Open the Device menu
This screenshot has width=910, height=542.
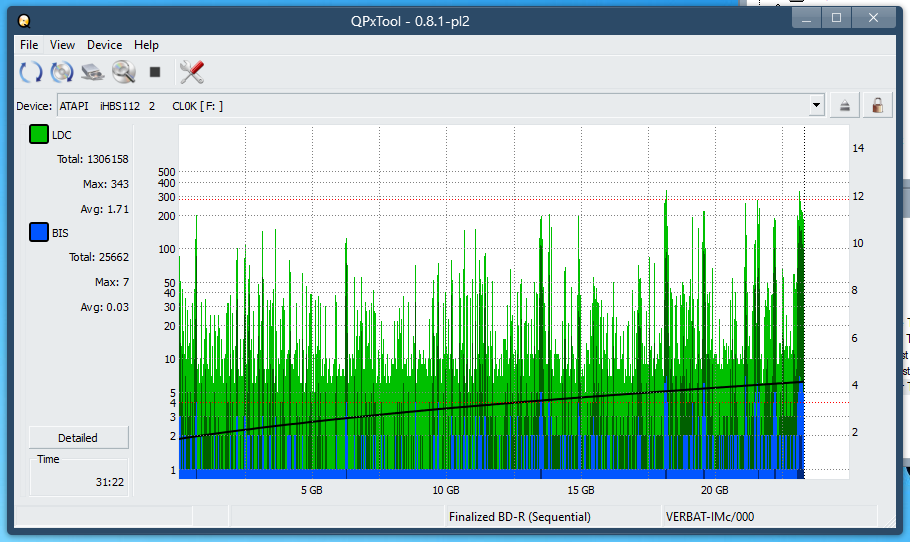(104, 45)
